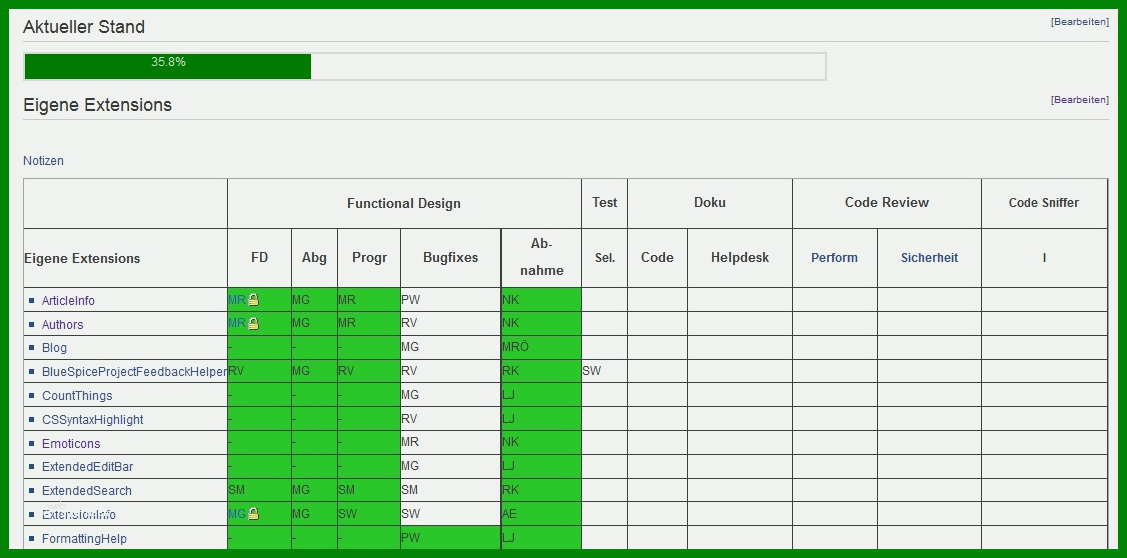Open the Emoticons extension link

(71, 444)
